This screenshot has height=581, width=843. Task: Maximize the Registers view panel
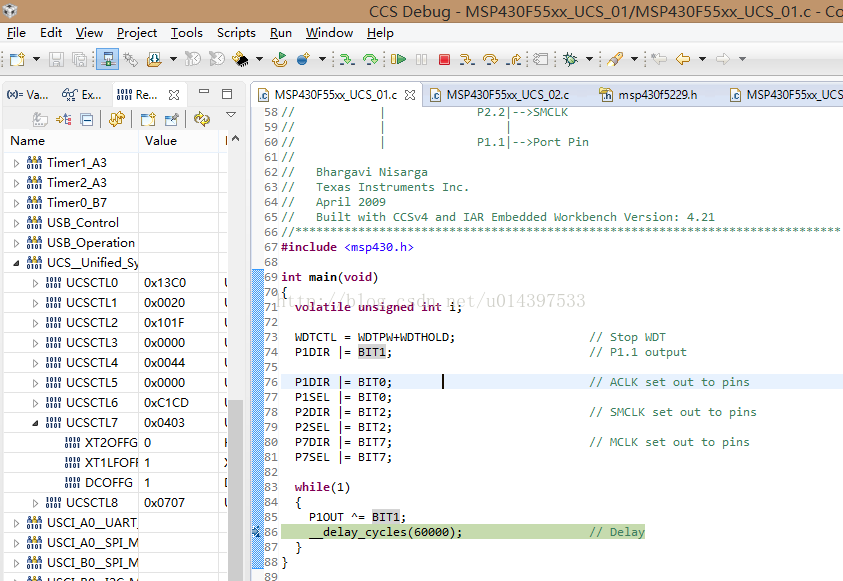click(x=227, y=94)
